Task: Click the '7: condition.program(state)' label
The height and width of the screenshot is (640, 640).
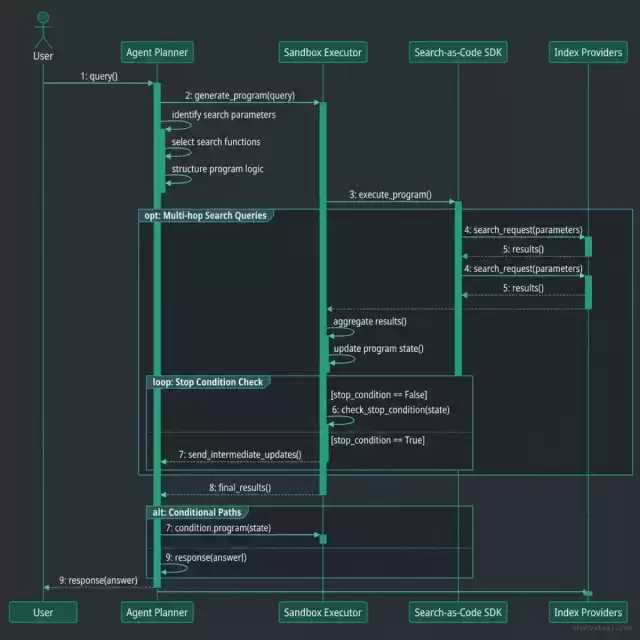Action: tap(218, 528)
